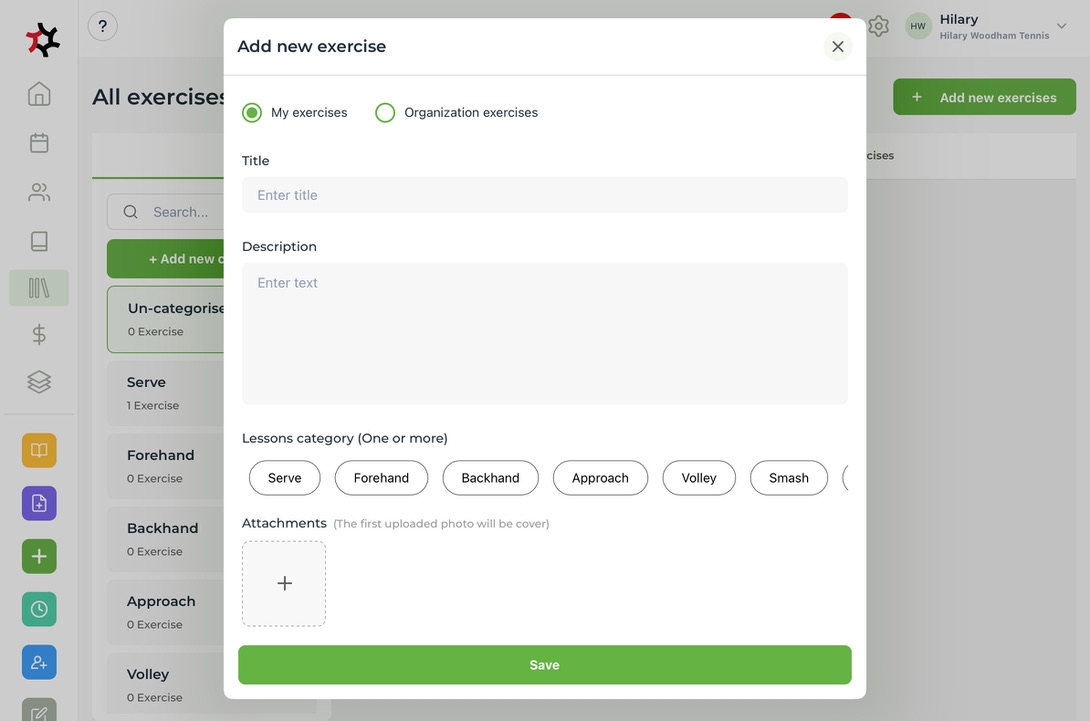
Task: Toggle the Volley lessons category chip
Action: tap(699, 478)
